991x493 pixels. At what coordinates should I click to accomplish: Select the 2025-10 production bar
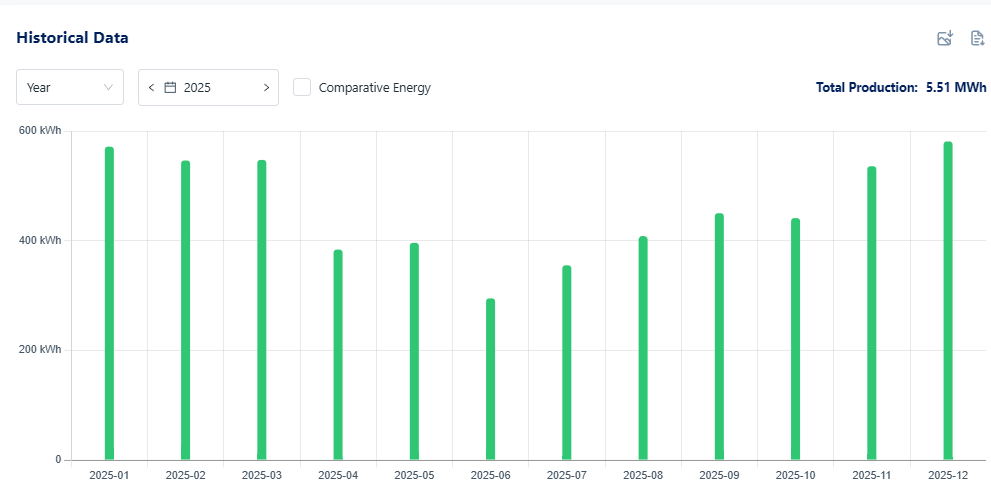[x=795, y=339]
